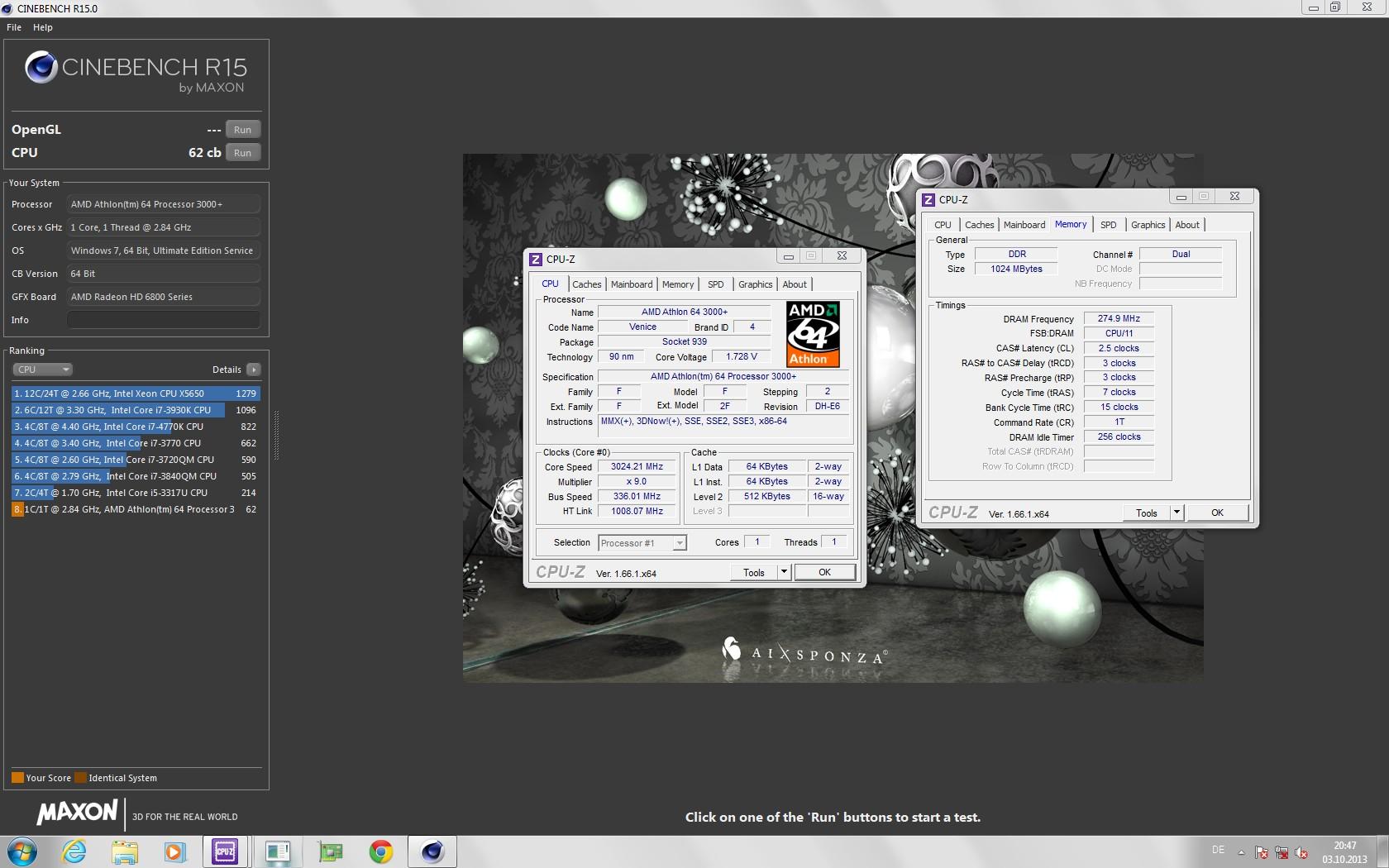
Task: Click the Core Voltage value 1.728 V
Action: point(741,357)
